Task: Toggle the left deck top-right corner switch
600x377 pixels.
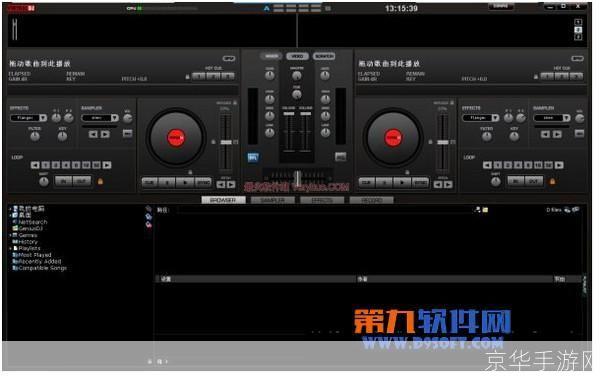Action: [229, 59]
